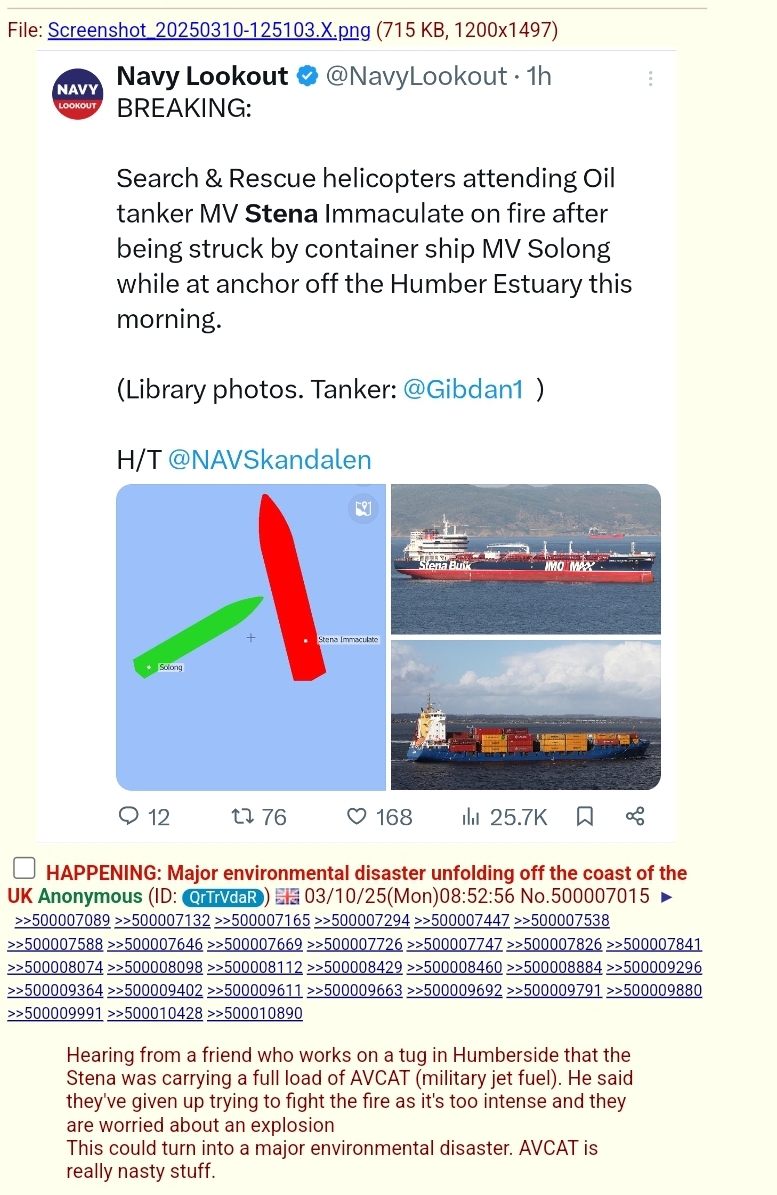Open the @NAVSkandalen mention link
The width and height of the screenshot is (777, 1195).
click(x=270, y=460)
